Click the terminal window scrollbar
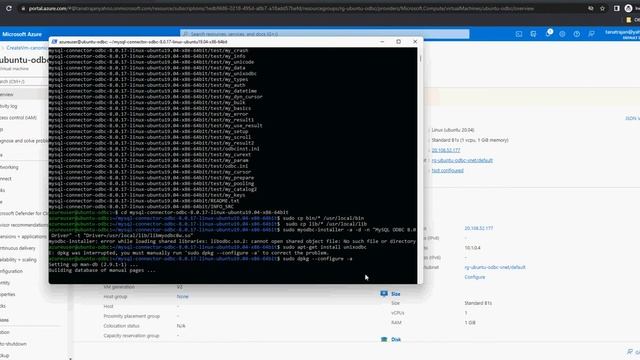640x360 pixels. [x=420, y=165]
